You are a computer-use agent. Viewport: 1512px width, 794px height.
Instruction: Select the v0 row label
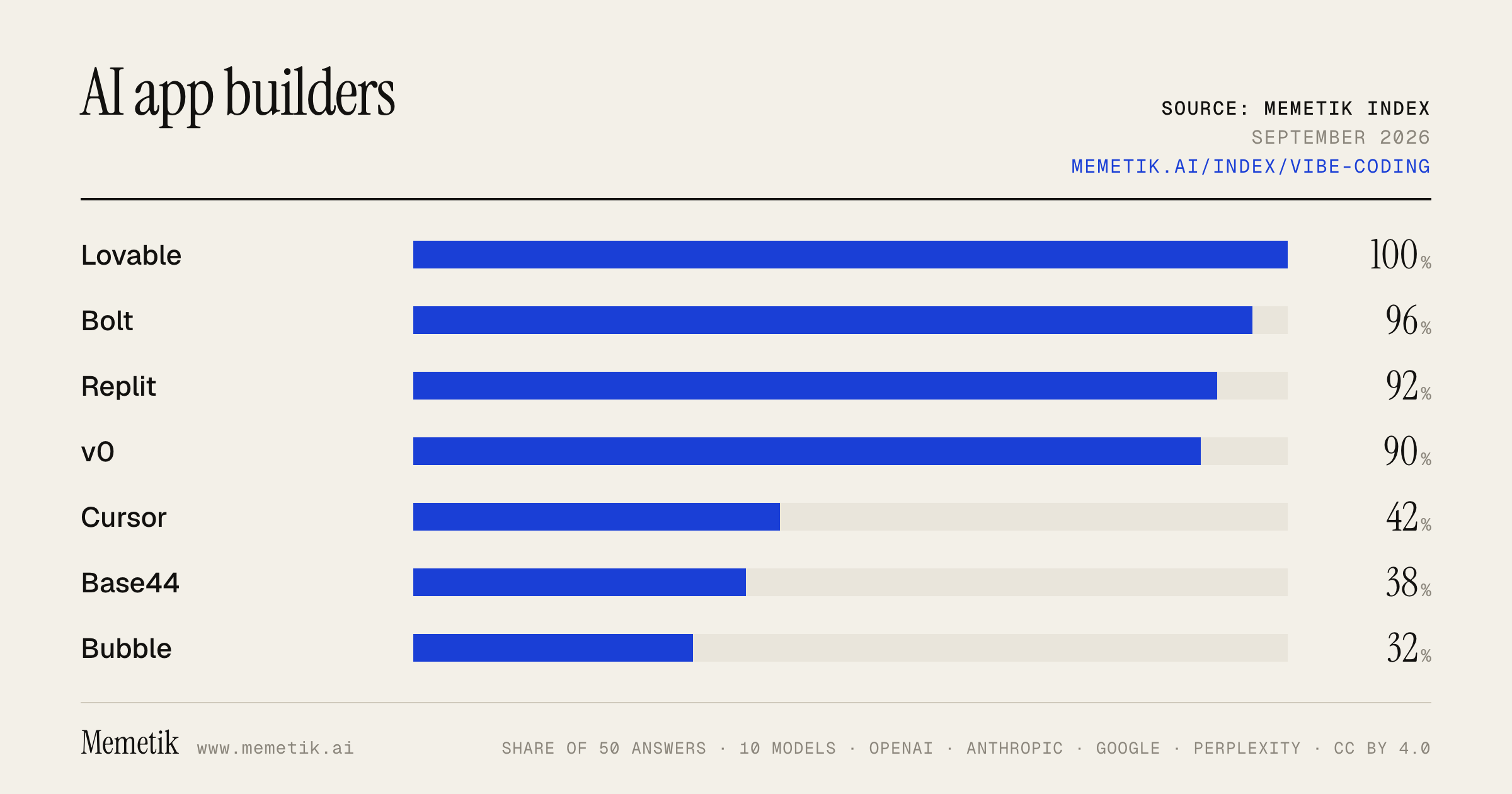tap(98, 452)
